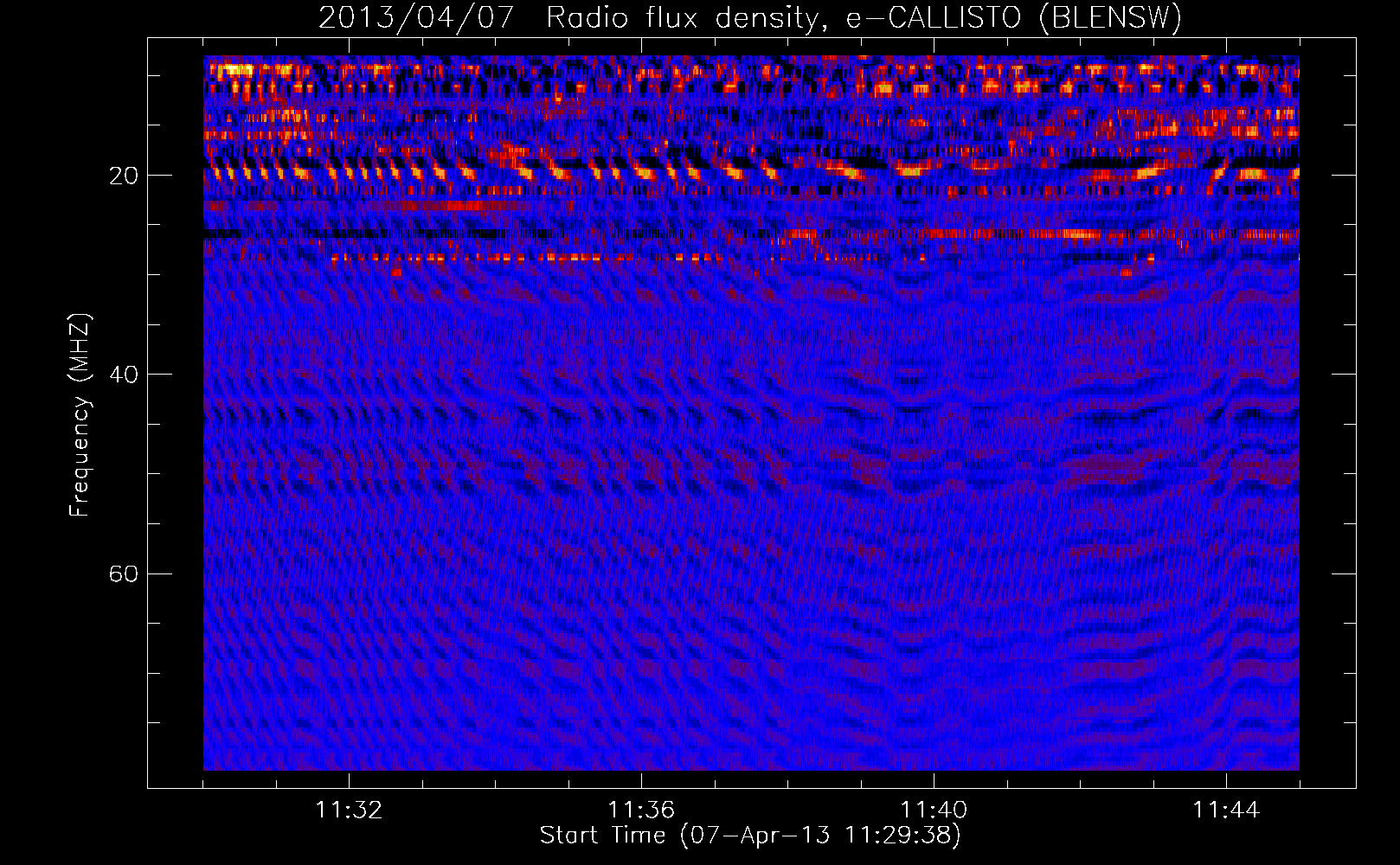Click the 20 MHz frequency tick label
This screenshot has height=865, width=1400.
click(123, 176)
